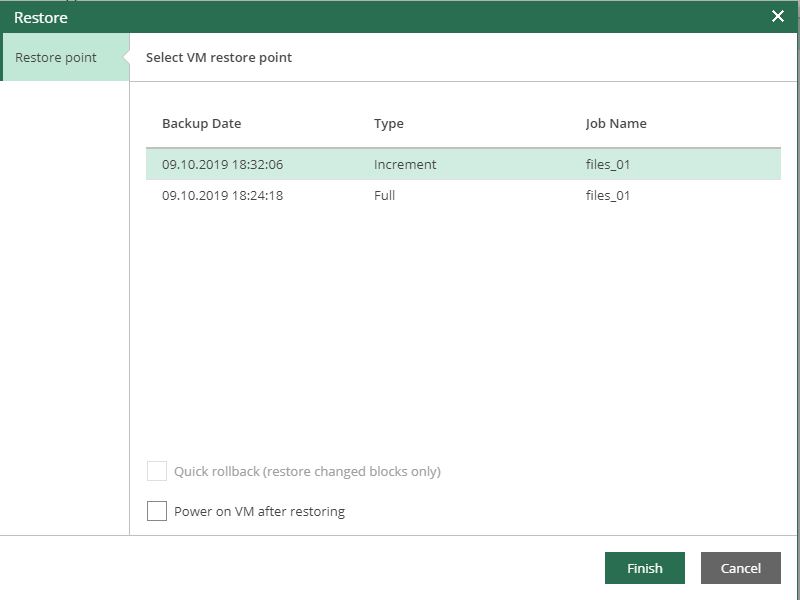Close the Restore dialog with X
Screen dimensions: 800x600
[x=778, y=16]
